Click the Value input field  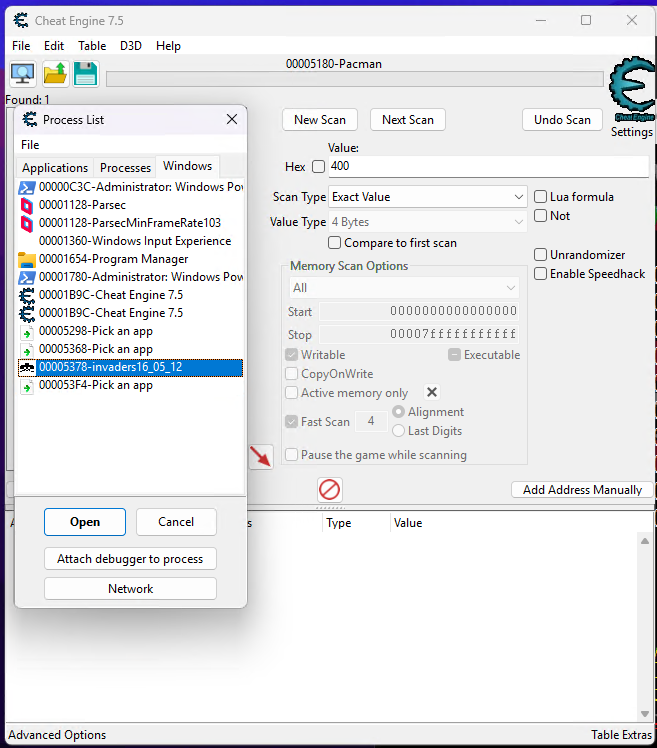487,167
